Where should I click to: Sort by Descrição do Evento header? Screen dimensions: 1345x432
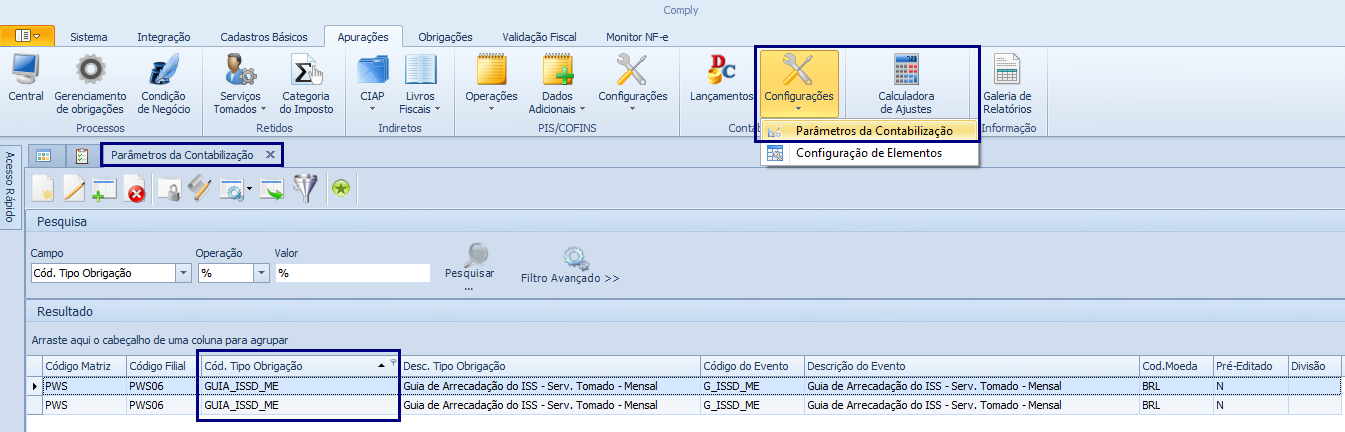(x=971, y=365)
